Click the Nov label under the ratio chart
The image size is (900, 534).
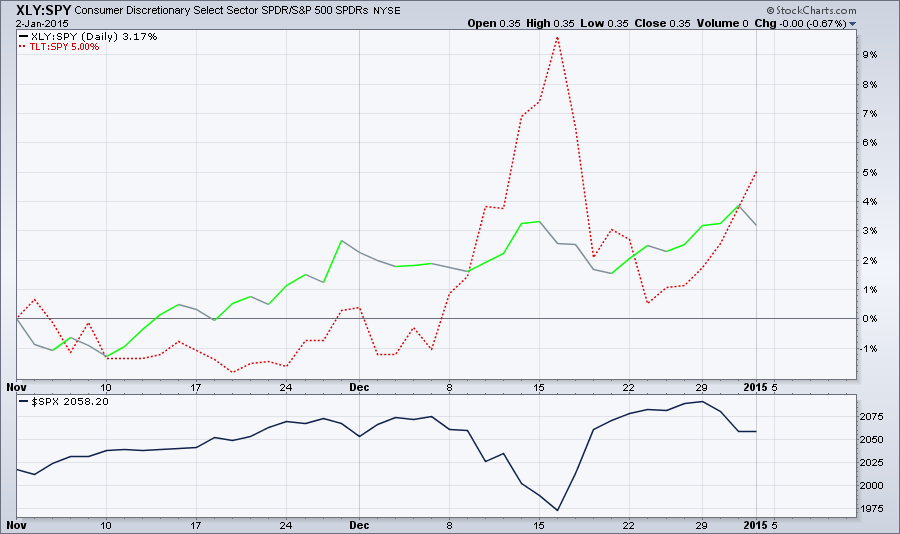tap(17, 388)
